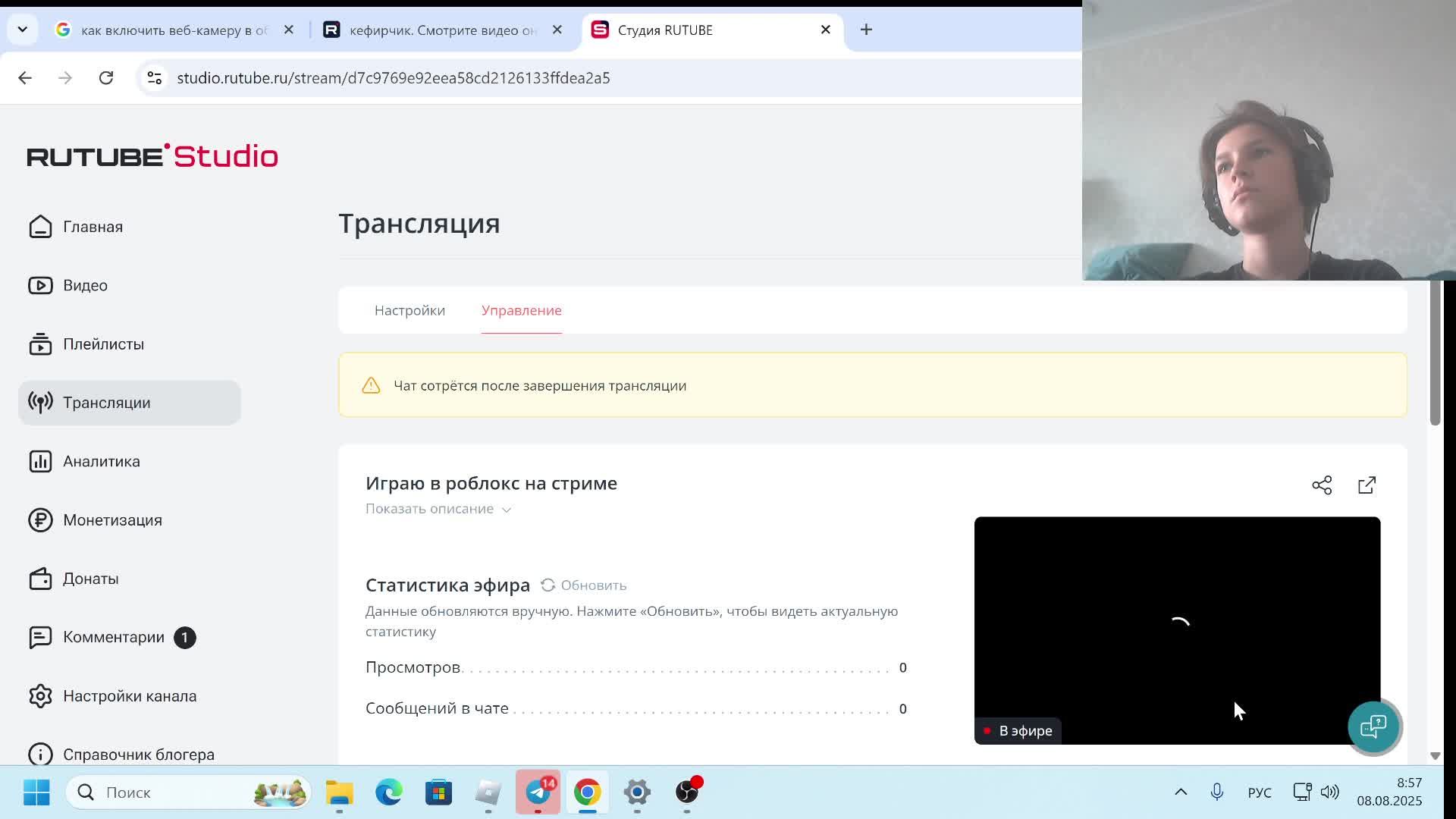Open the stream in a new window icon
Screen dimensions: 1456x819
1367,485
